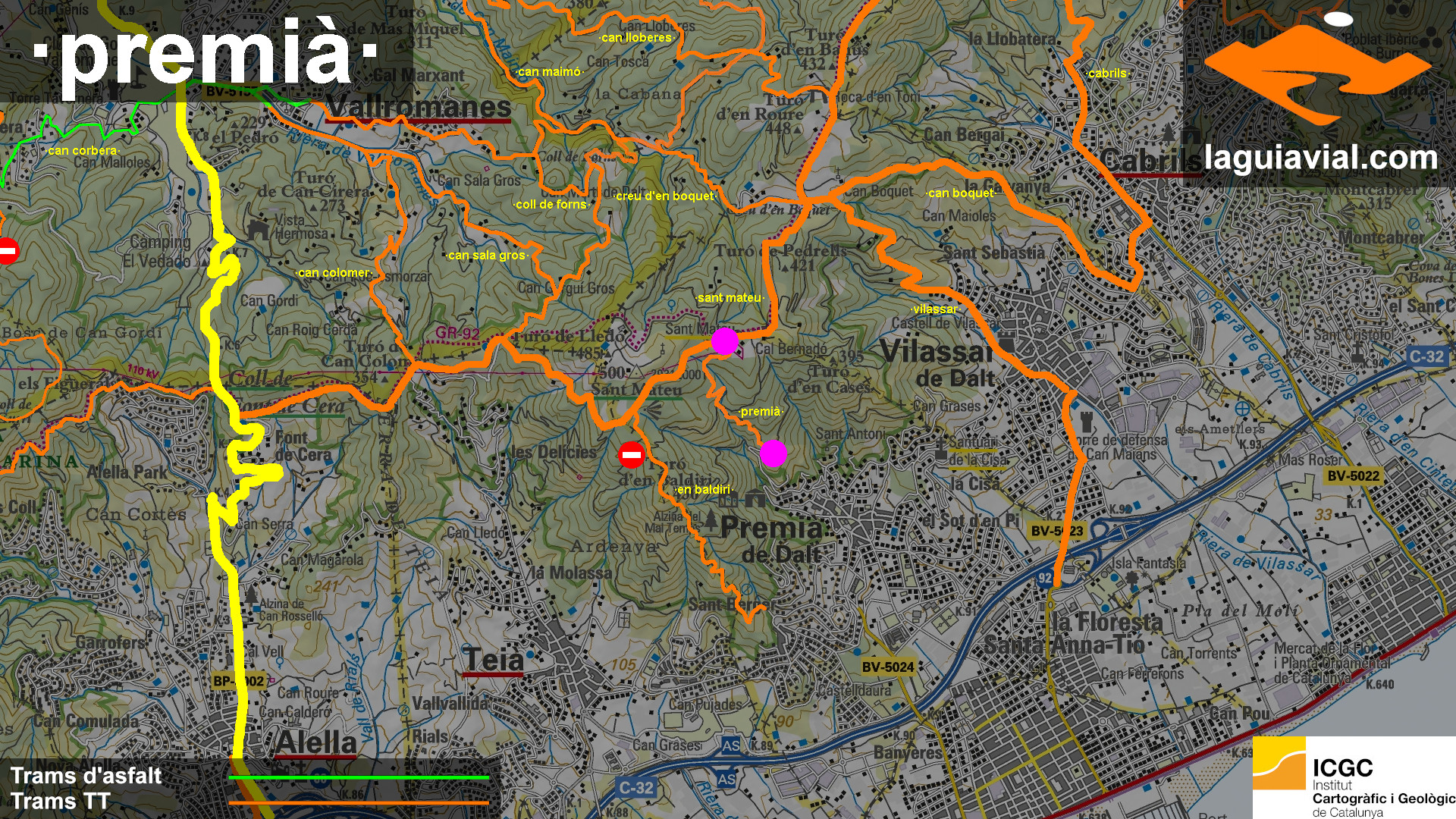
Task: Click the magenta marker near Sant Mateu
Action: pos(724,341)
